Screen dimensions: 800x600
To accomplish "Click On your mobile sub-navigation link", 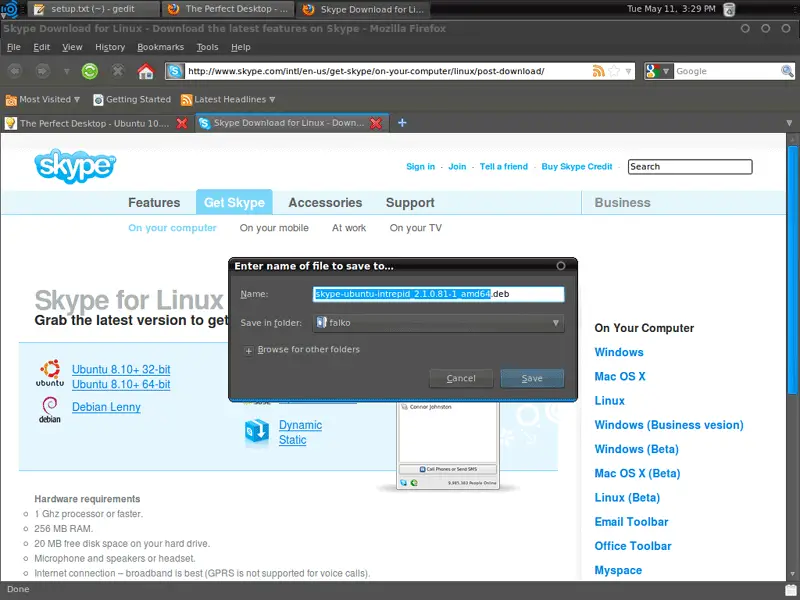I will 274,228.
